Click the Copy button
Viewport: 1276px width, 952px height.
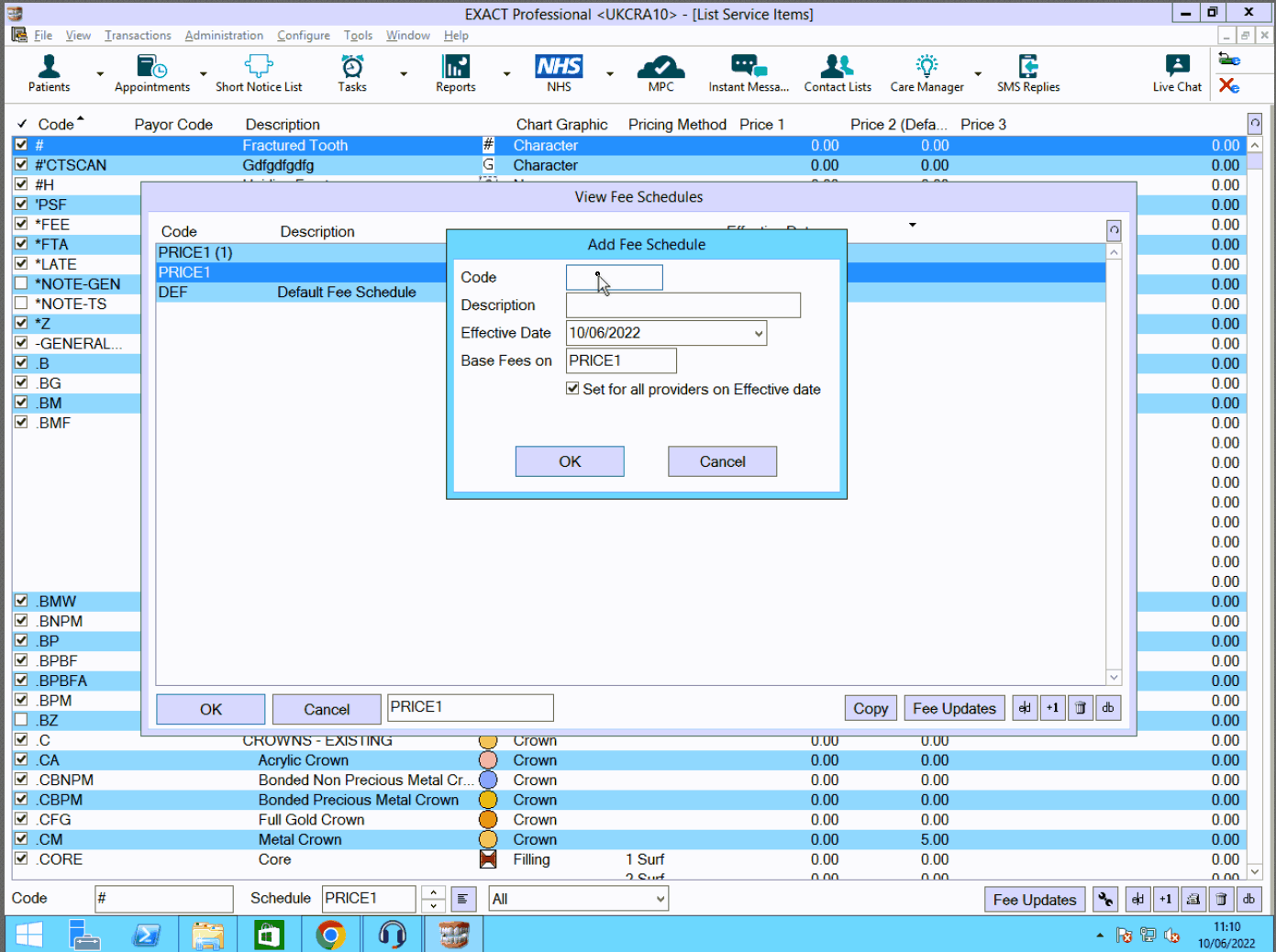click(870, 707)
